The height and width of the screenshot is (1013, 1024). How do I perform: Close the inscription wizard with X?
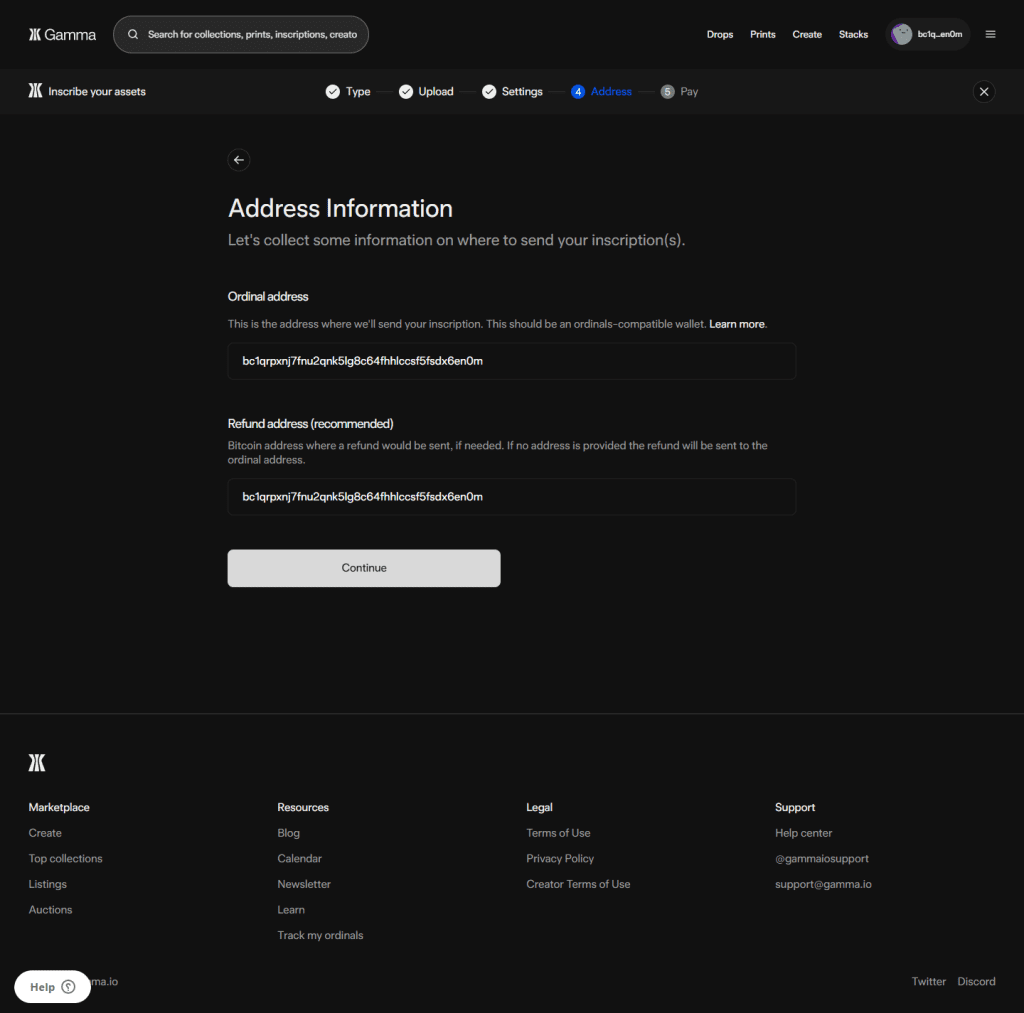click(x=984, y=92)
